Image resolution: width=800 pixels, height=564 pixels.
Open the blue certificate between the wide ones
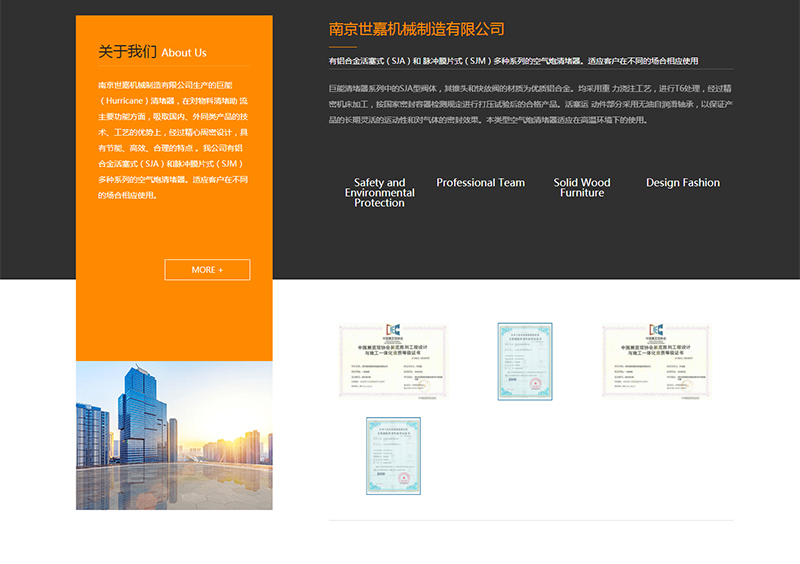[525, 361]
